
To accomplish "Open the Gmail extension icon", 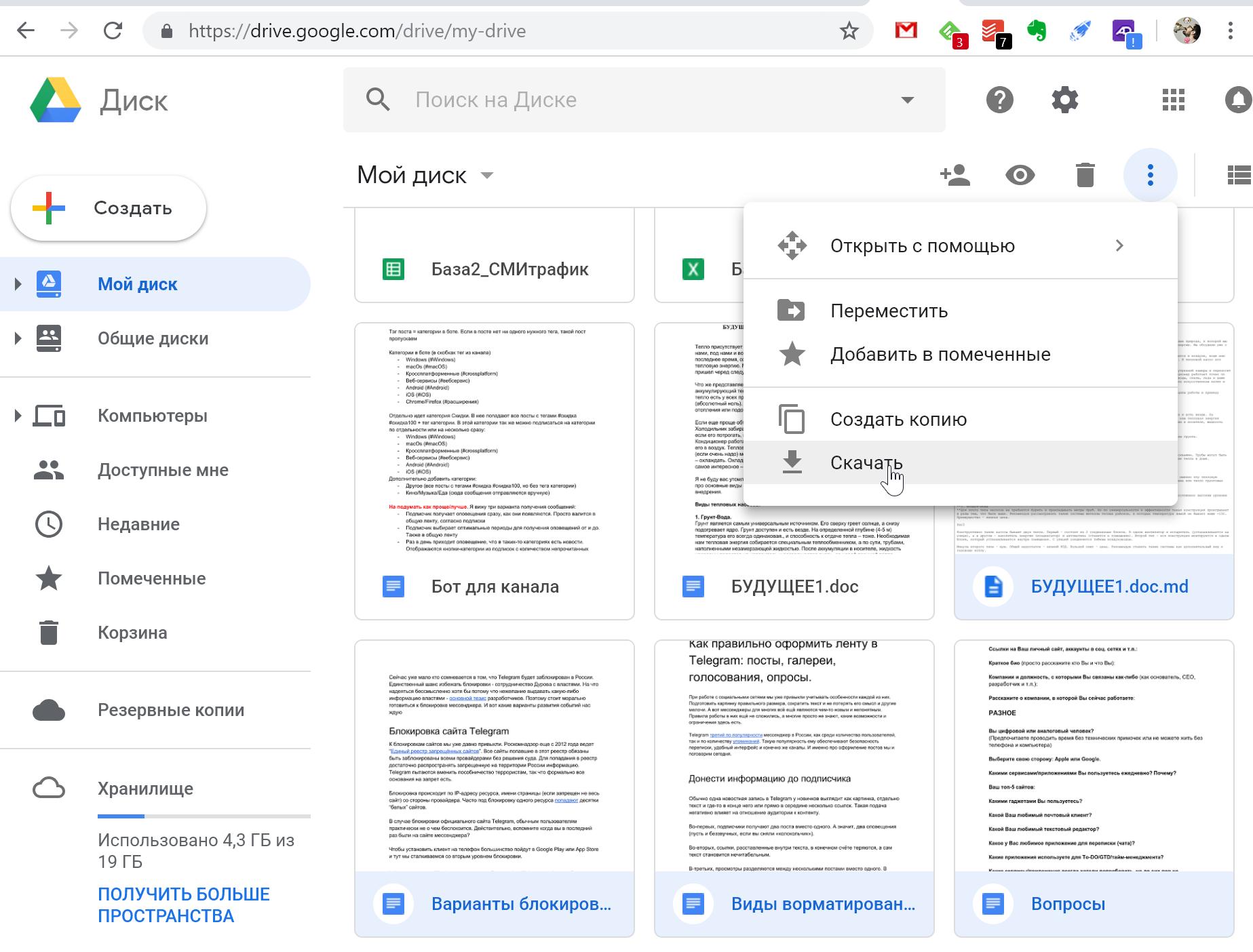I will pyautogui.click(x=906, y=31).
